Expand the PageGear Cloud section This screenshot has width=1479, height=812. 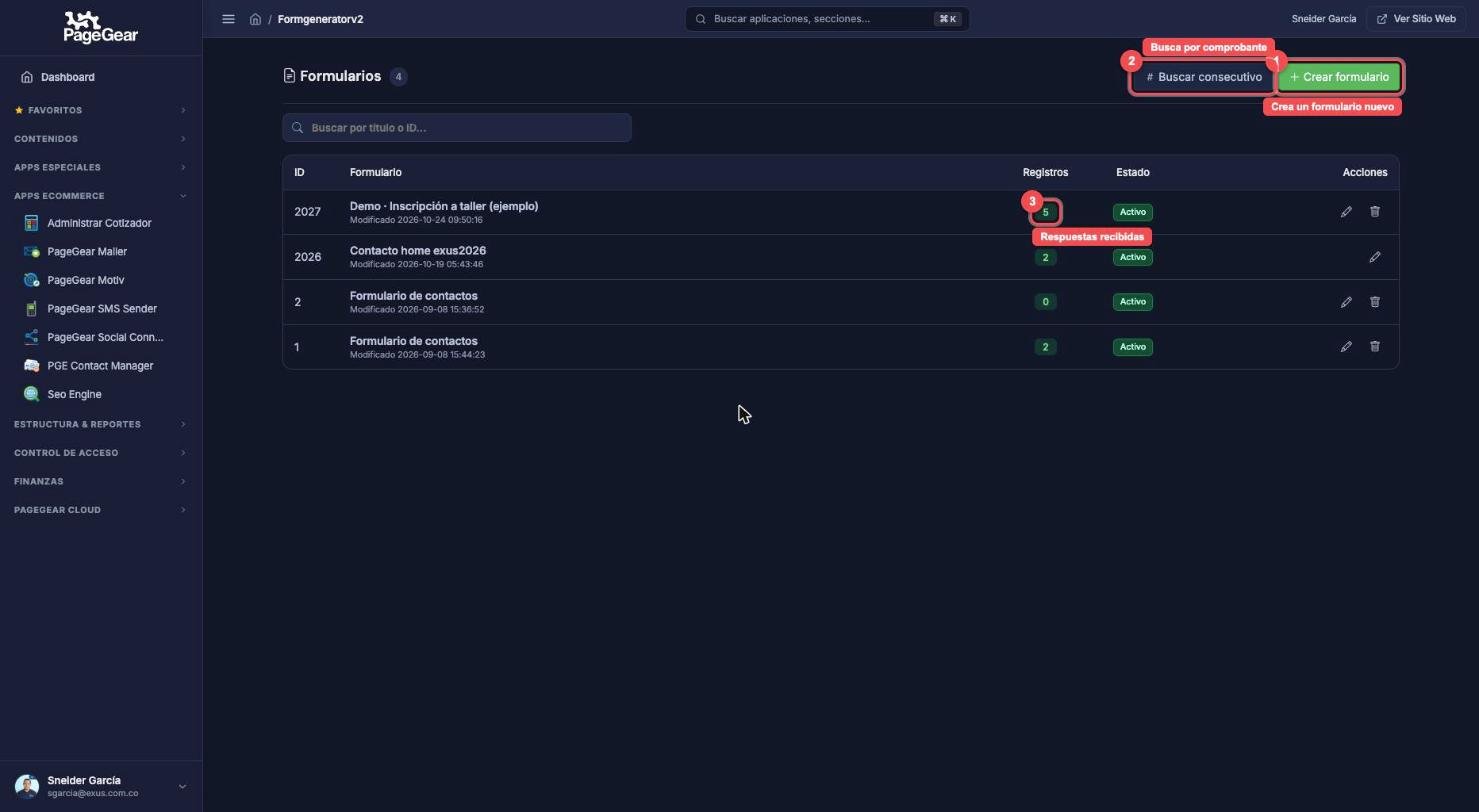point(100,510)
